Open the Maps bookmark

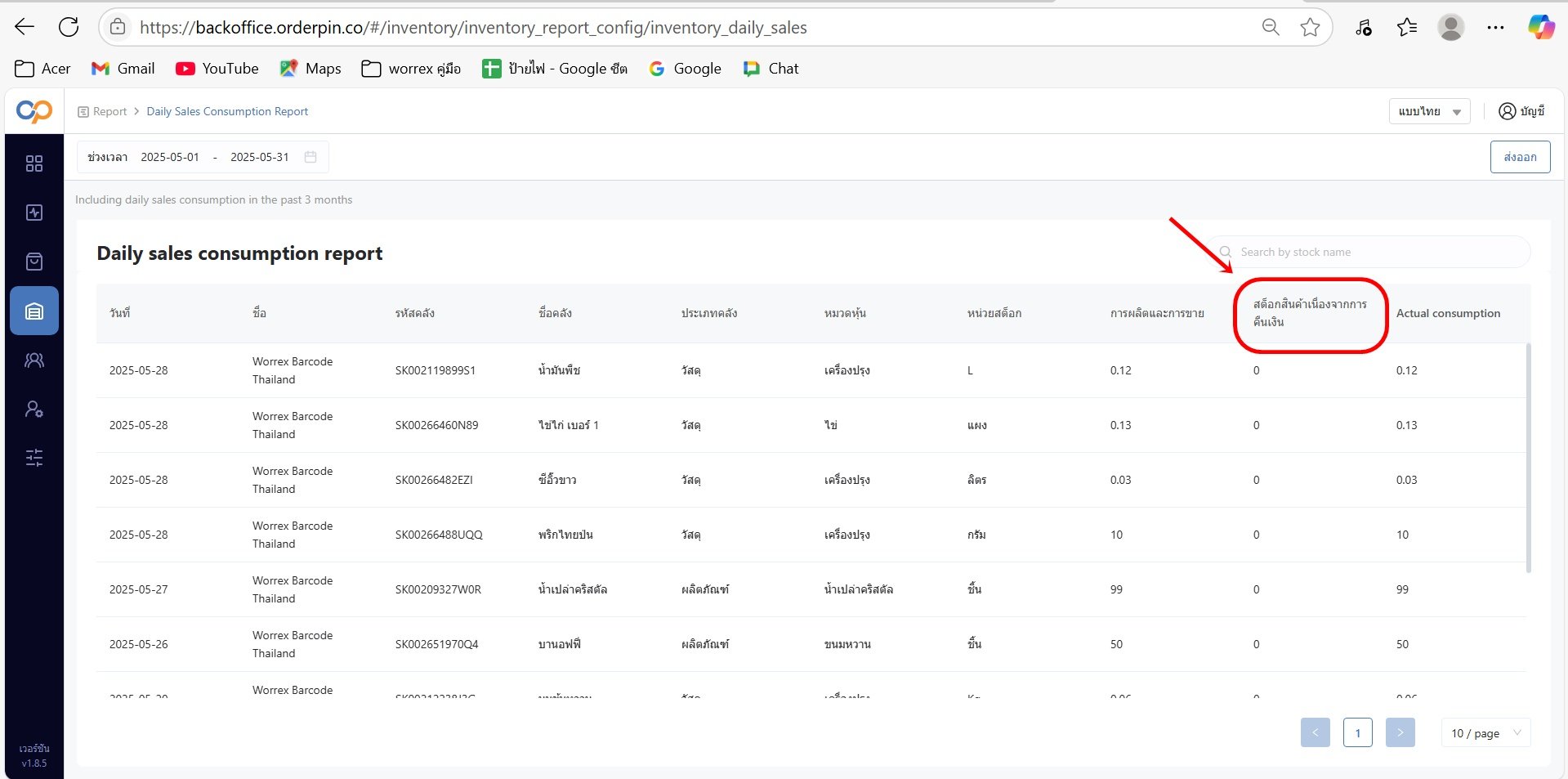tap(310, 69)
